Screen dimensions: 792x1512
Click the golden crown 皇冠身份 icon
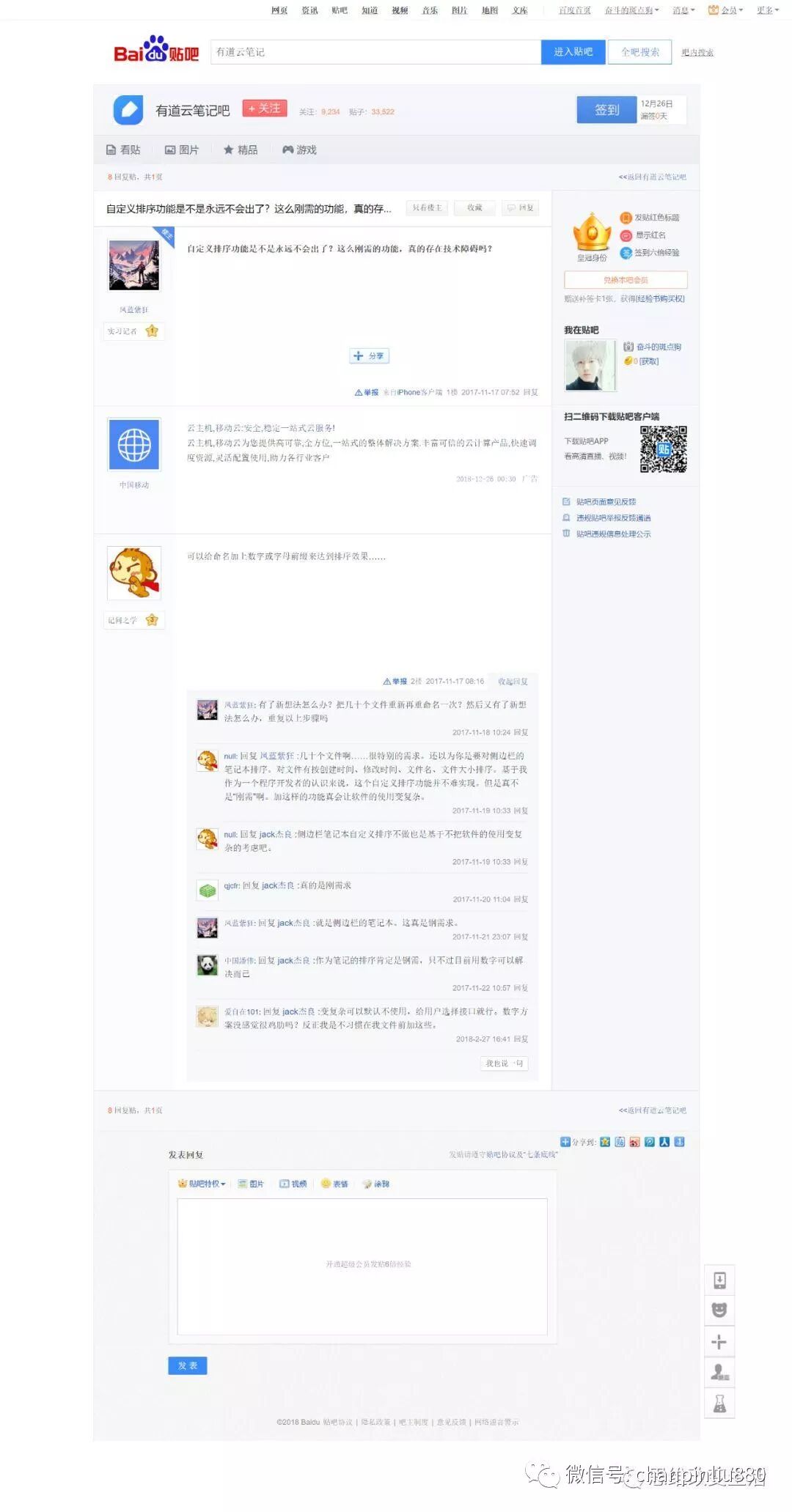[x=592, y=231]
